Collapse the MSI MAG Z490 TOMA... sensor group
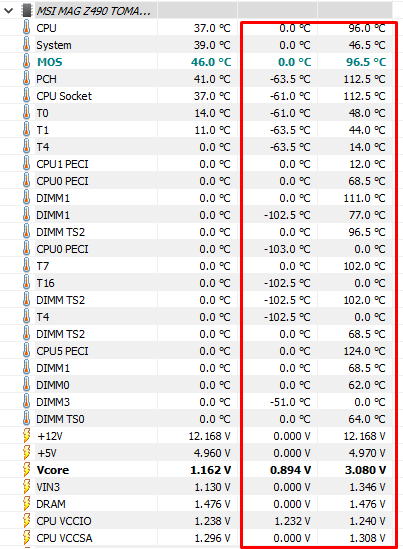The width and height of the screenshot is (403, 549). coord(8,11)
